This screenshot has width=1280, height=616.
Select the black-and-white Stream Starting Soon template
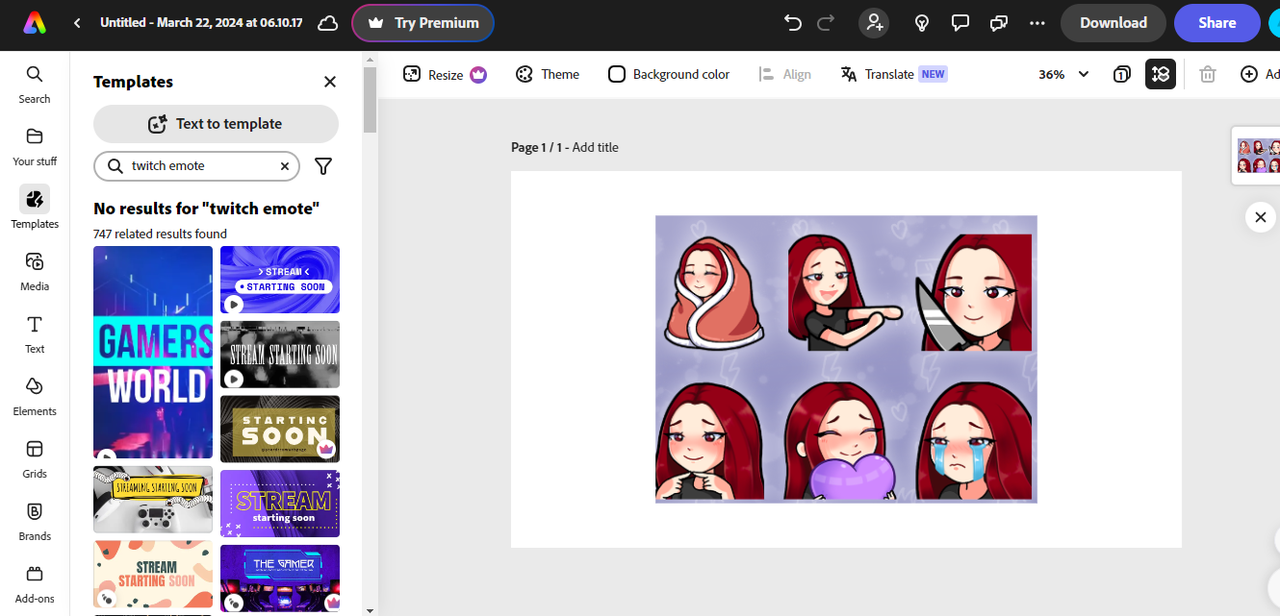point(280,354)
